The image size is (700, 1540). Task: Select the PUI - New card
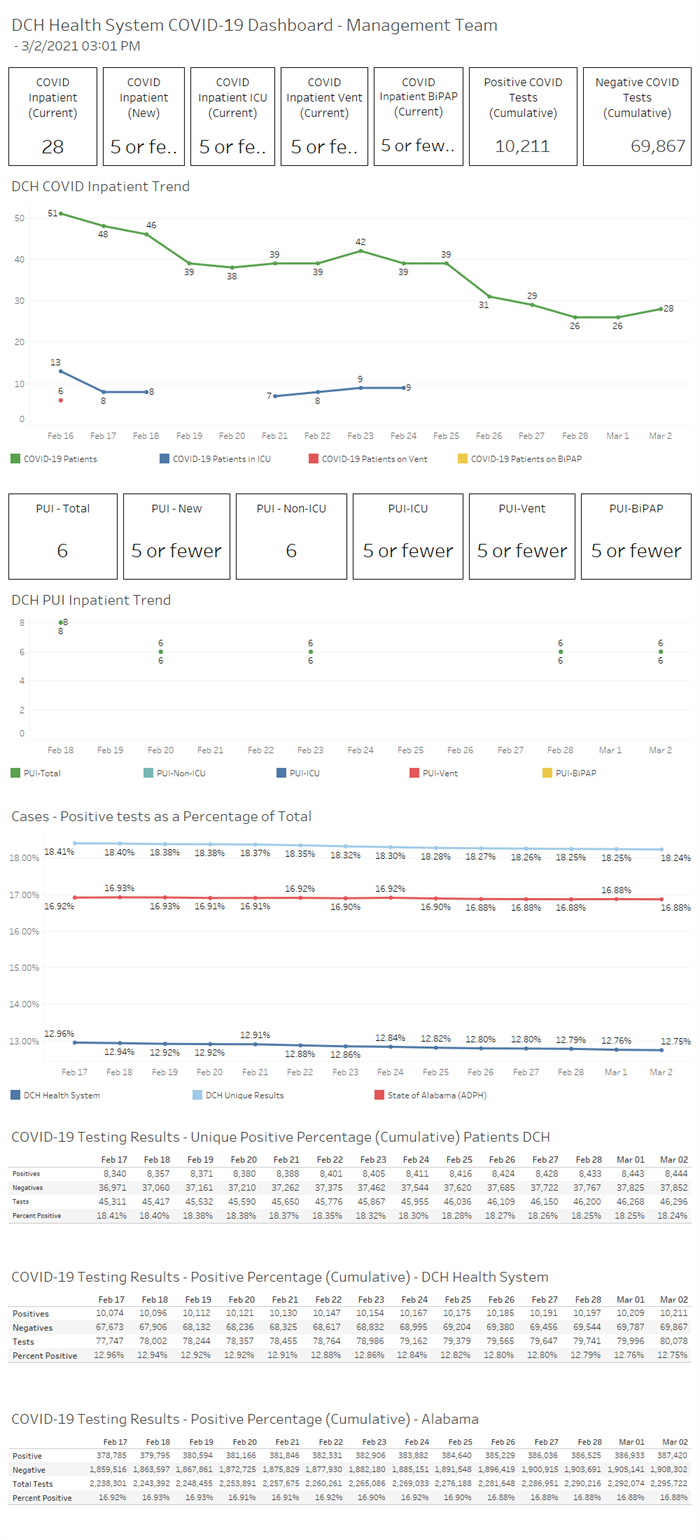coord(176,535)
